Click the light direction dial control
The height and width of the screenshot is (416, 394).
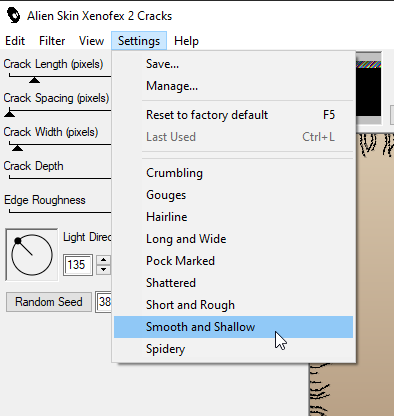coord(32,255)
